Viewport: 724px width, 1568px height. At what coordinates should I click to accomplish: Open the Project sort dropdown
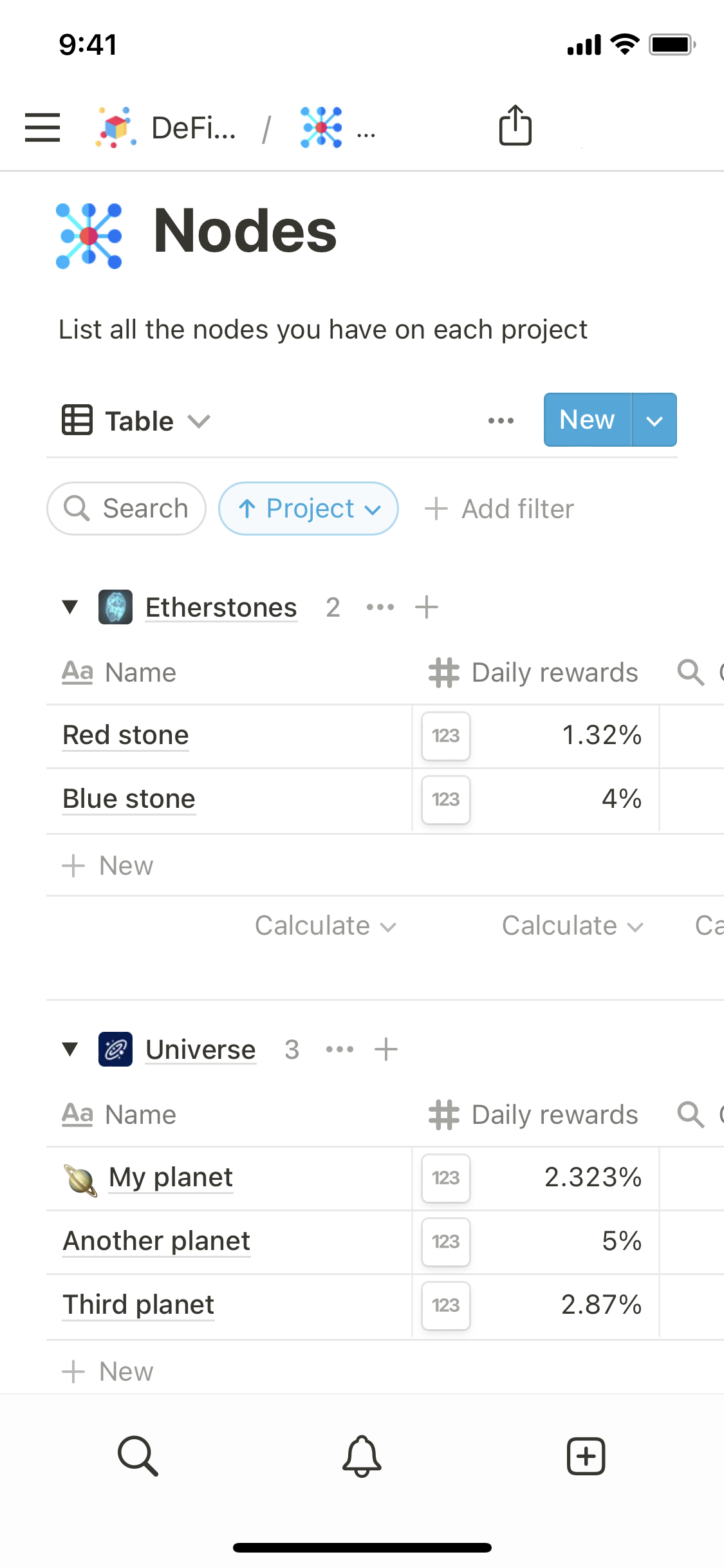coord(309,509)
